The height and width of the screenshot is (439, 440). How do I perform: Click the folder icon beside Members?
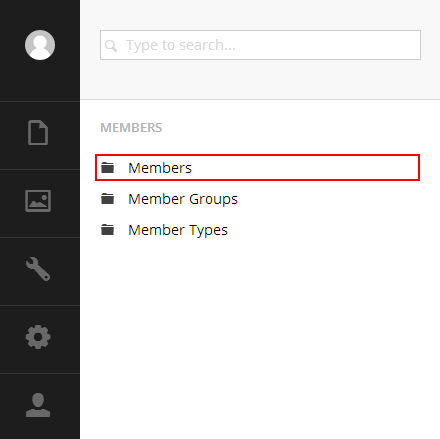[x=107, y=168]
